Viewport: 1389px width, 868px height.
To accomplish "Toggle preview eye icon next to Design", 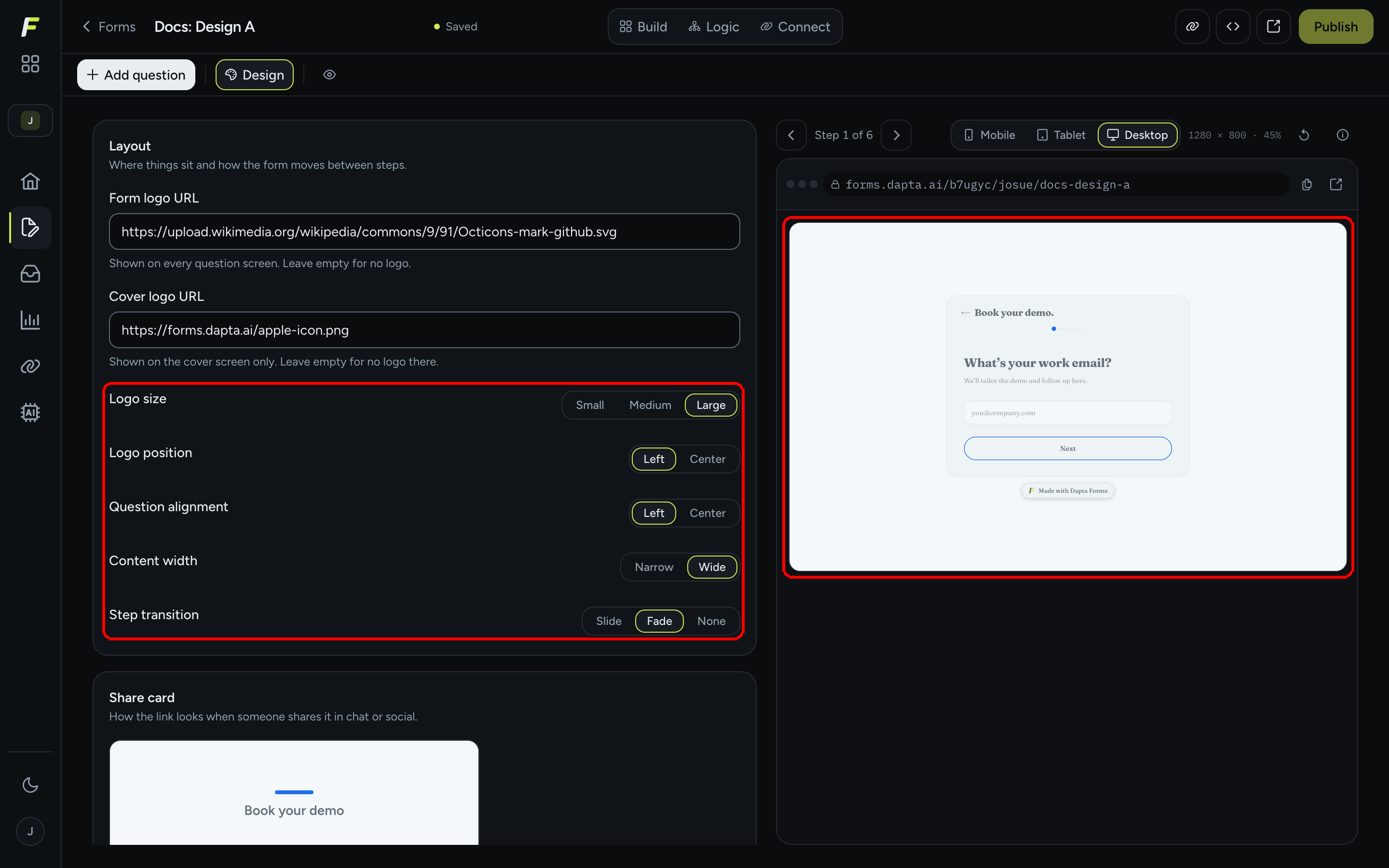I will [329, 75].
